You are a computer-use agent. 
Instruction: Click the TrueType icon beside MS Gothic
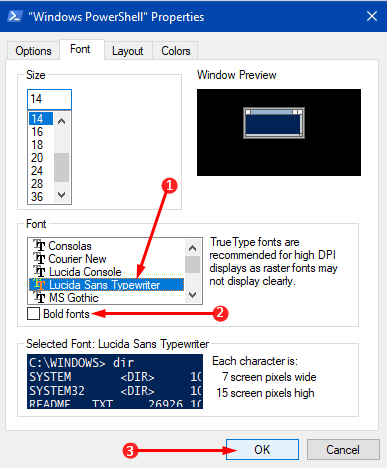[x=39, y=297]
